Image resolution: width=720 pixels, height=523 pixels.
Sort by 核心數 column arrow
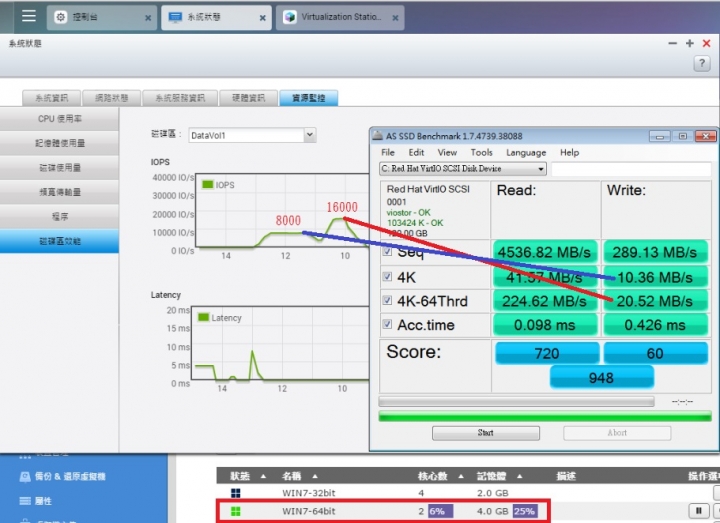click(461, 476)
